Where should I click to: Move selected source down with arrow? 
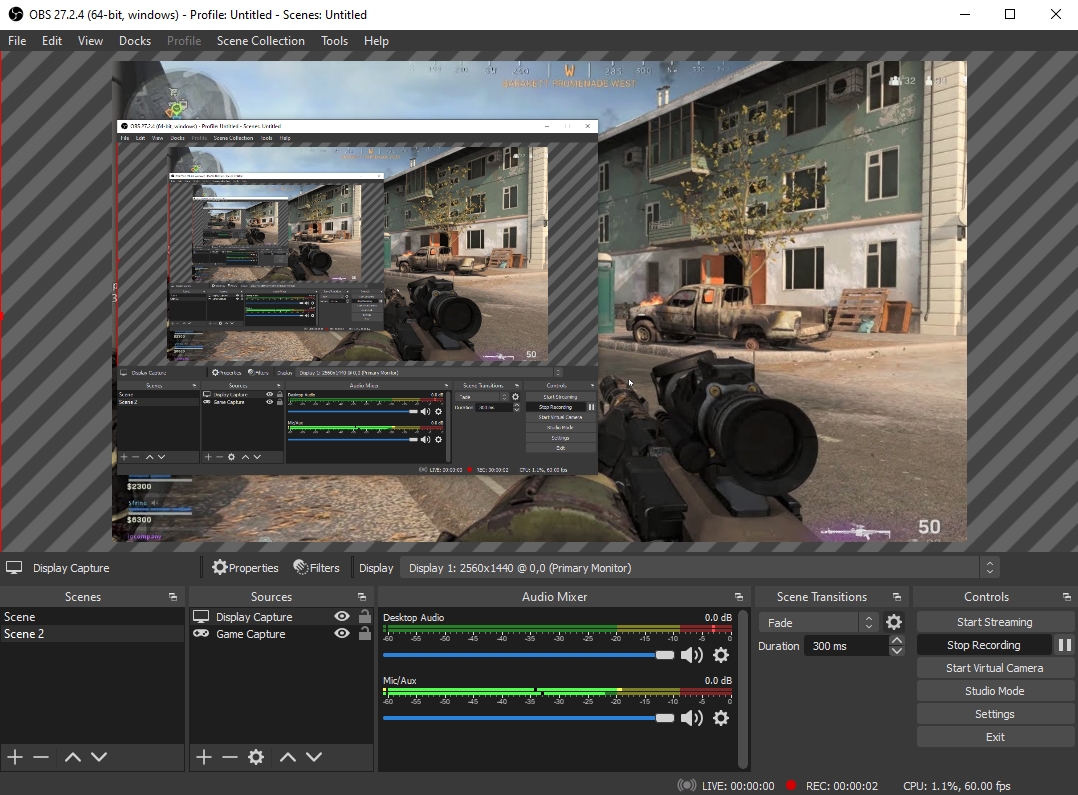click(314, 757)
